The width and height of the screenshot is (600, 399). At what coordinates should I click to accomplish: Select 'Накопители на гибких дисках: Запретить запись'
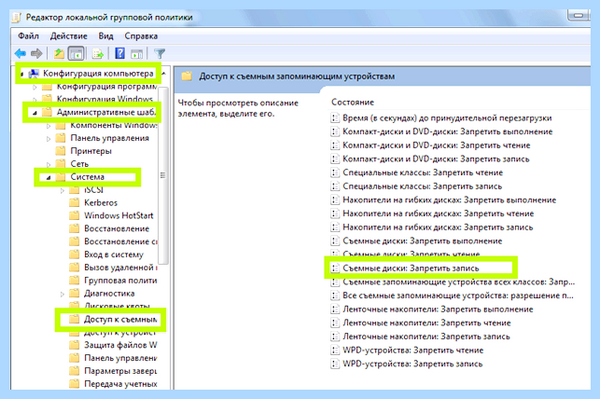[438, 227]
